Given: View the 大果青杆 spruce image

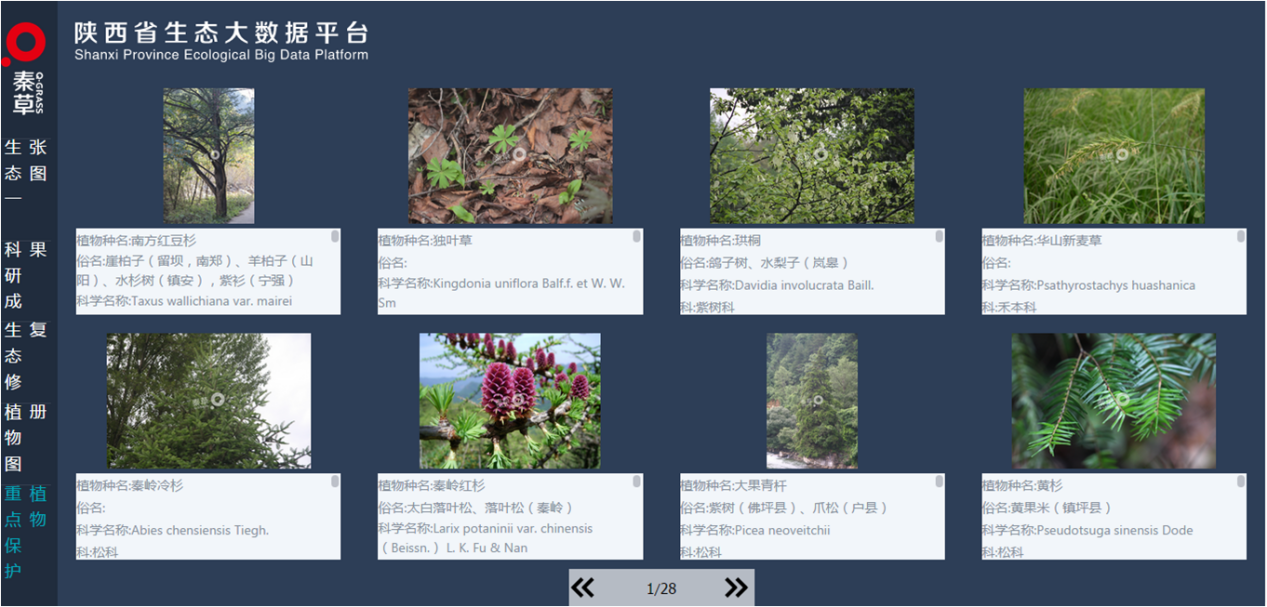Looking at the screenshot, I should (x=812, y=401).
